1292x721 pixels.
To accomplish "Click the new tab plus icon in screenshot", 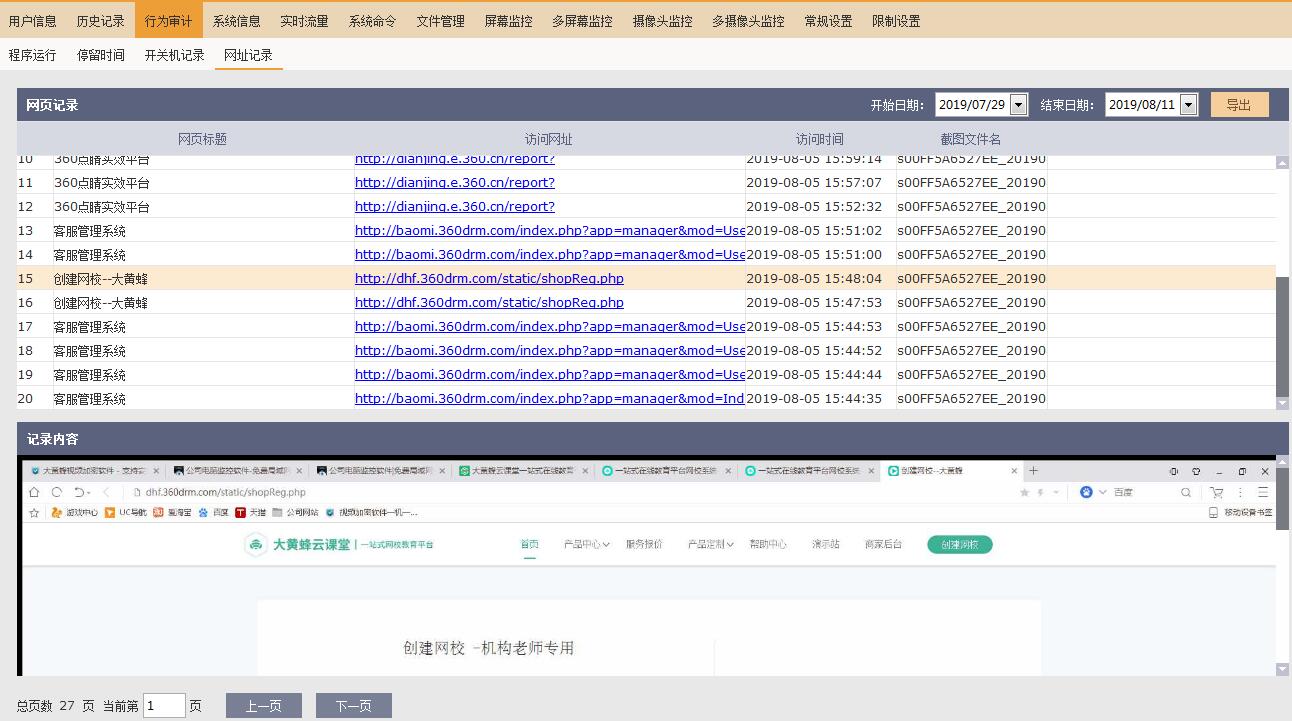I will click(1034, 471).
